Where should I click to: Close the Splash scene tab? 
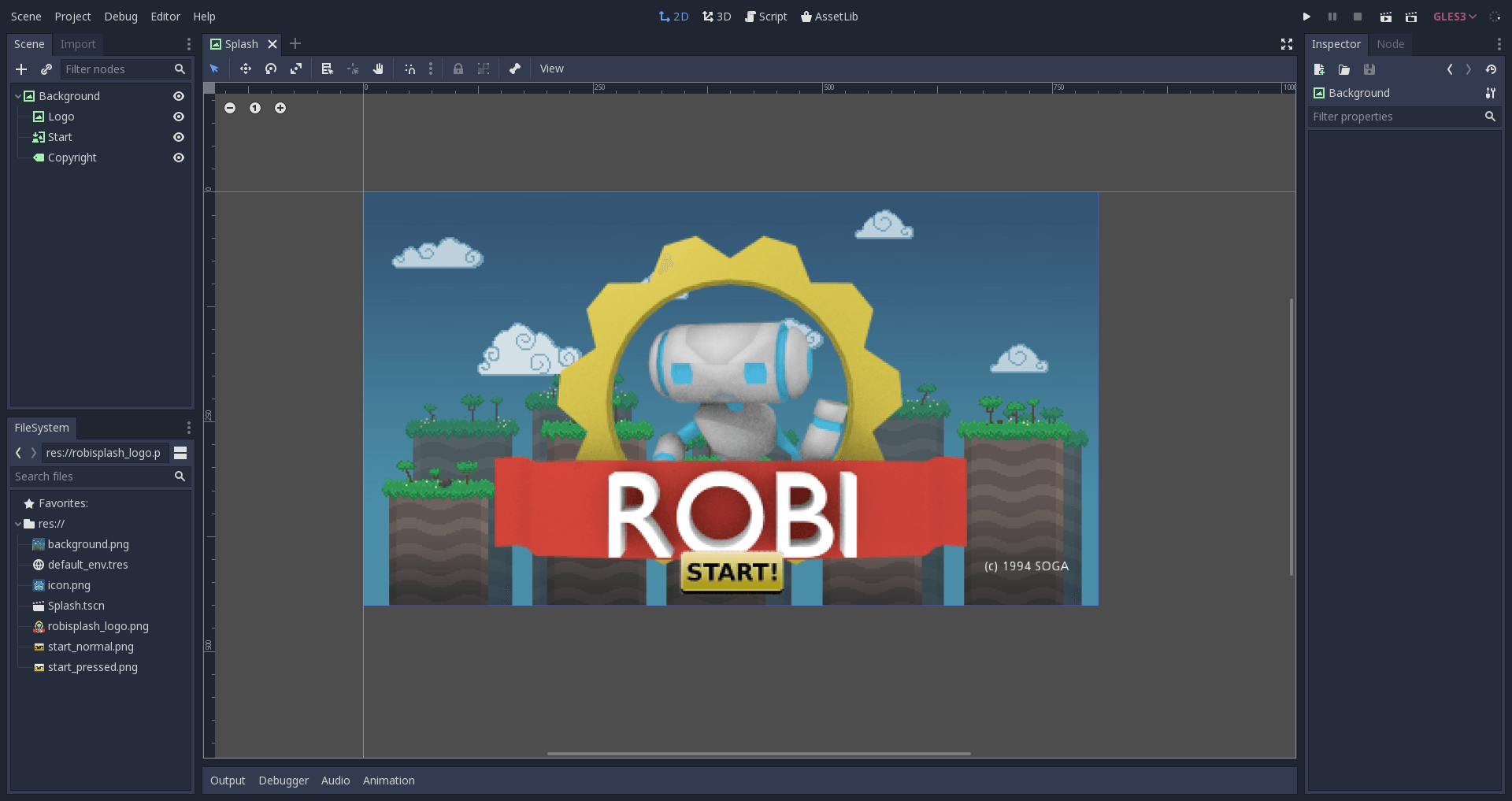point(272,44)
